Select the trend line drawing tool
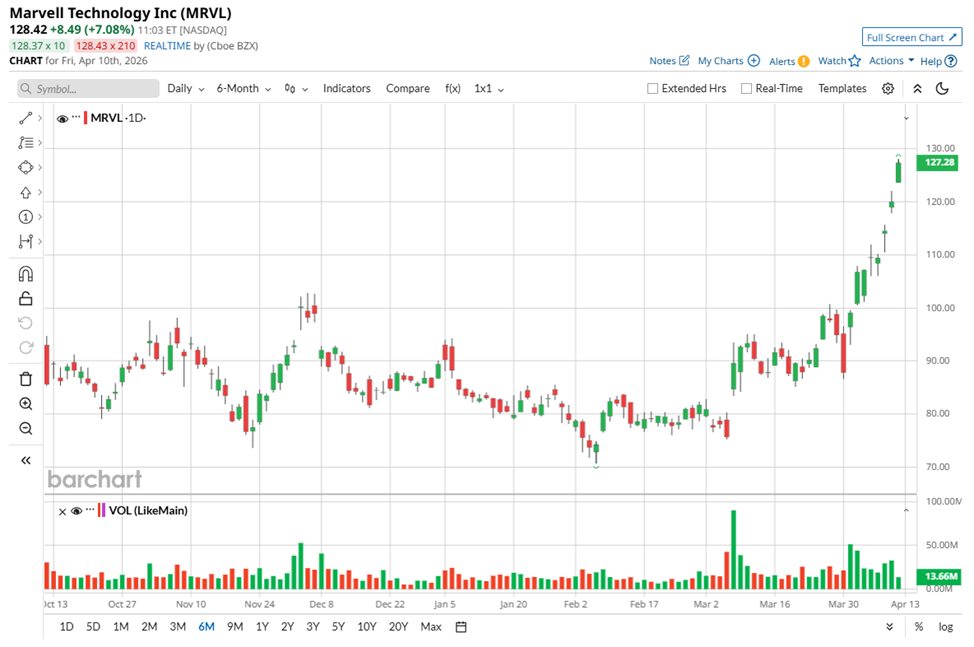The height and width of the screenshot is (647, 974). coord(25,118)
